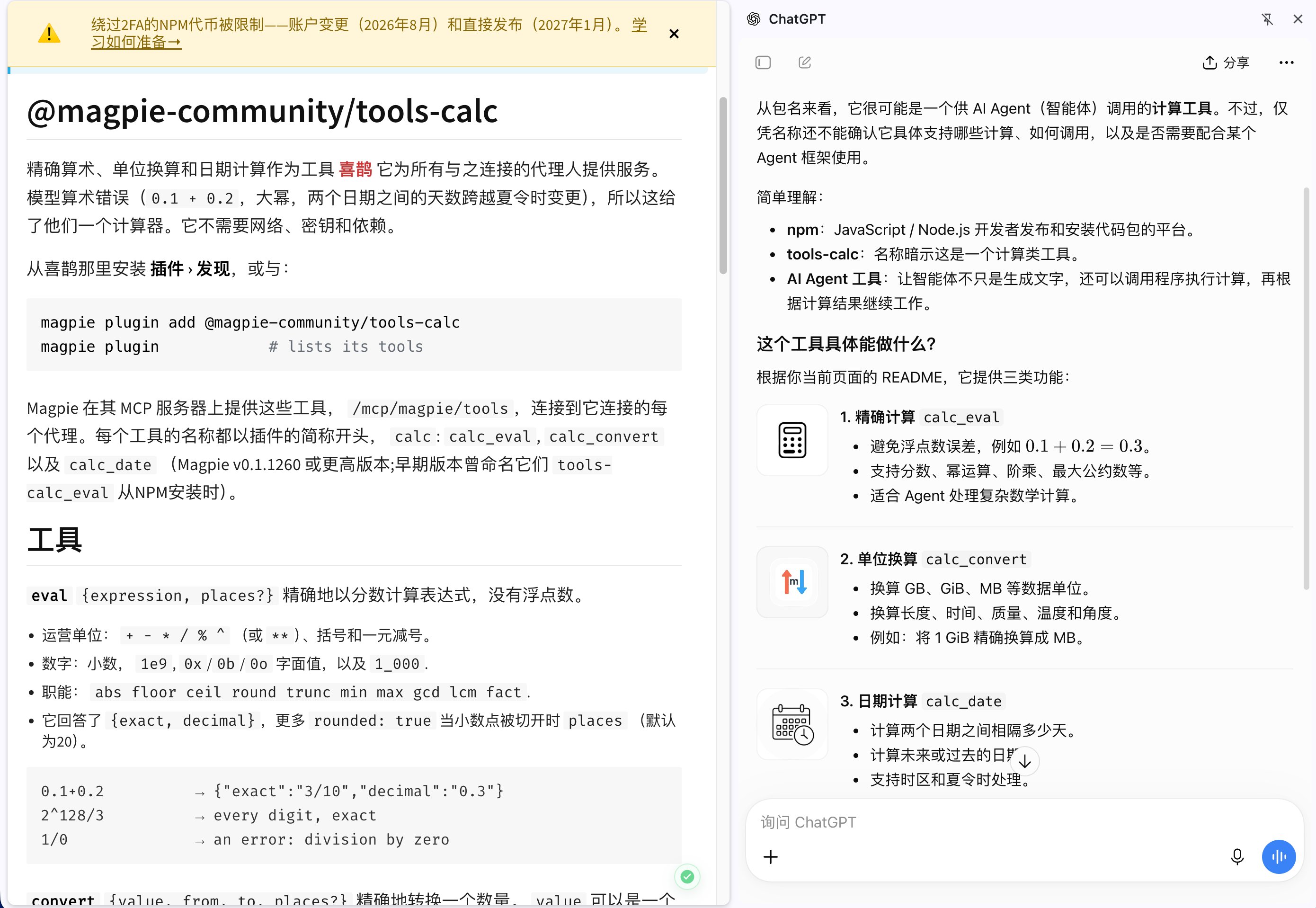Toggle the ChatGPT sidebar panel icon
This screenshot has width=1316, height=908.
[x=763, y=62]
